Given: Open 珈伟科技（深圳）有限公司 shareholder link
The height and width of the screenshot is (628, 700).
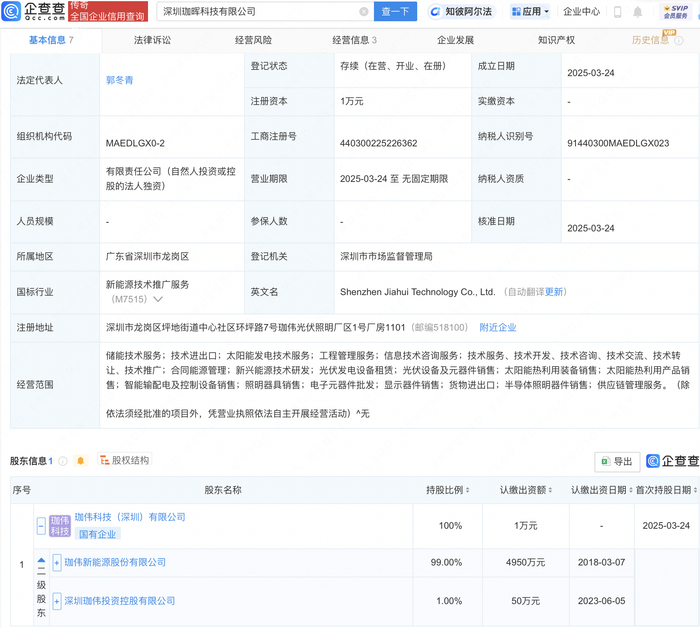Looking at the screenshot, I should (129, 517).
